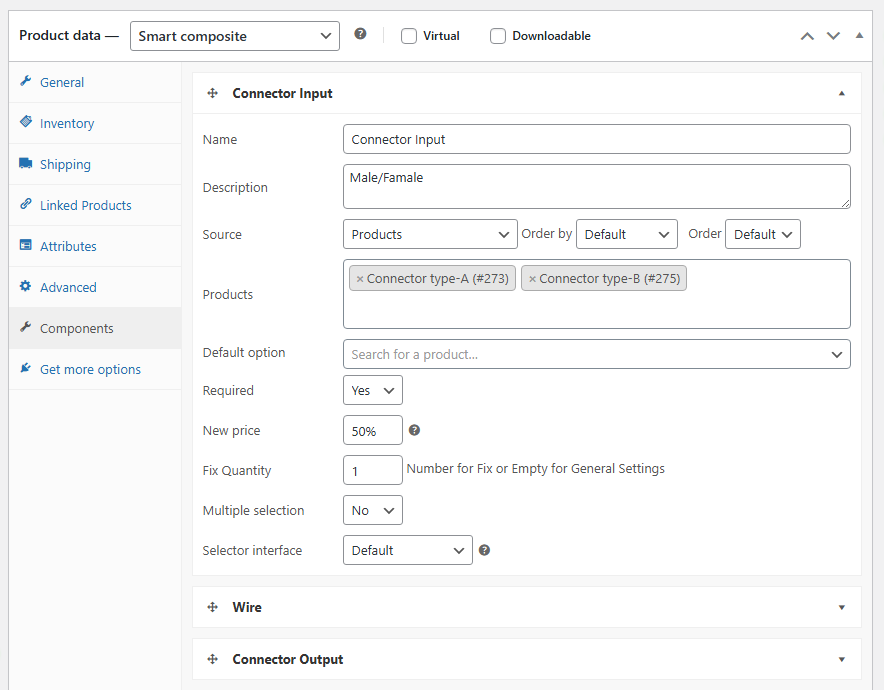Grab the move handle of Connector Input

pyautogui.click(x=212, y=93)
